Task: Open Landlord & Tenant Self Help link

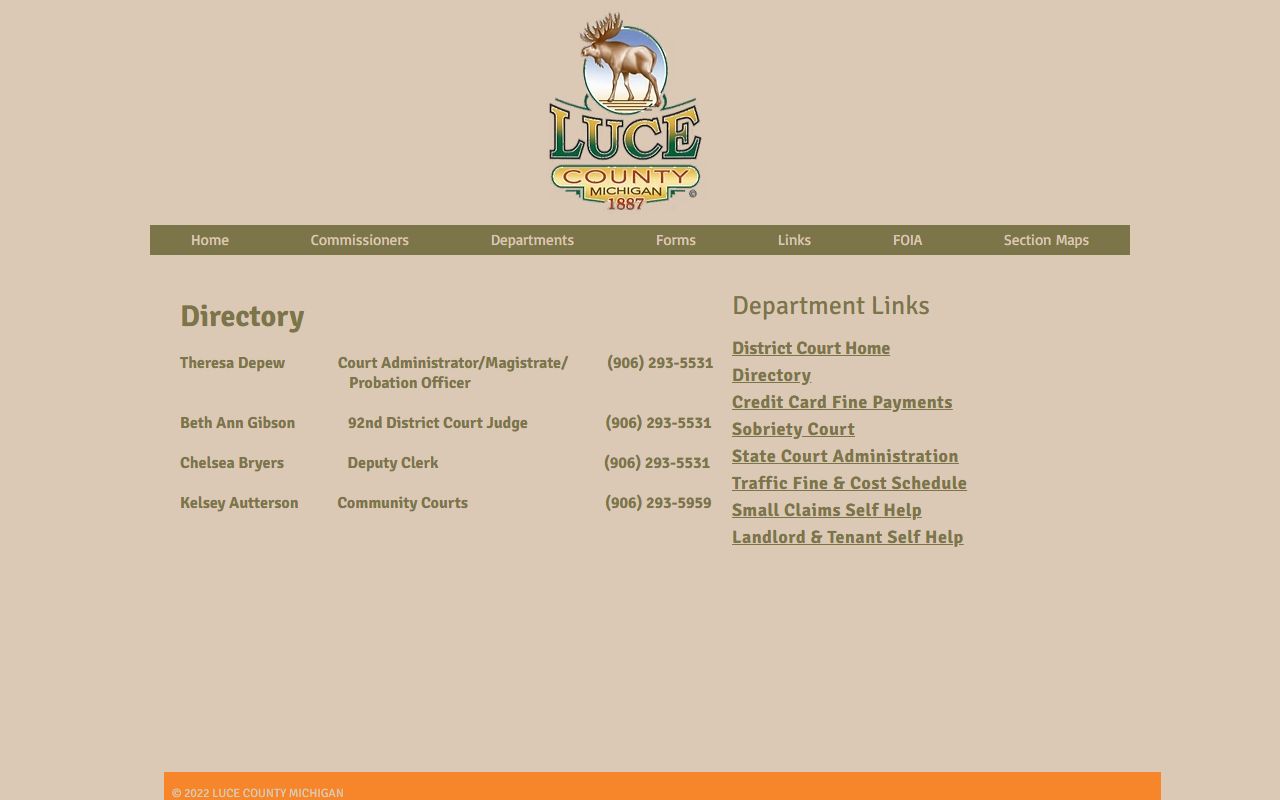Action: [848, 537]
